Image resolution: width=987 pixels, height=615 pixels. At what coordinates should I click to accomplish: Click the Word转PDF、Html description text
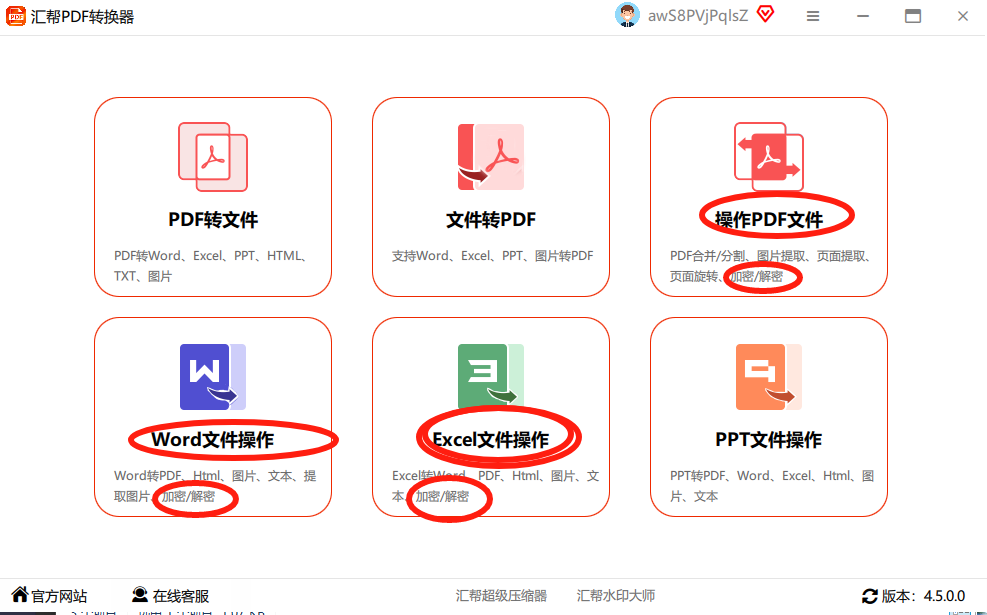click(215, 486)
